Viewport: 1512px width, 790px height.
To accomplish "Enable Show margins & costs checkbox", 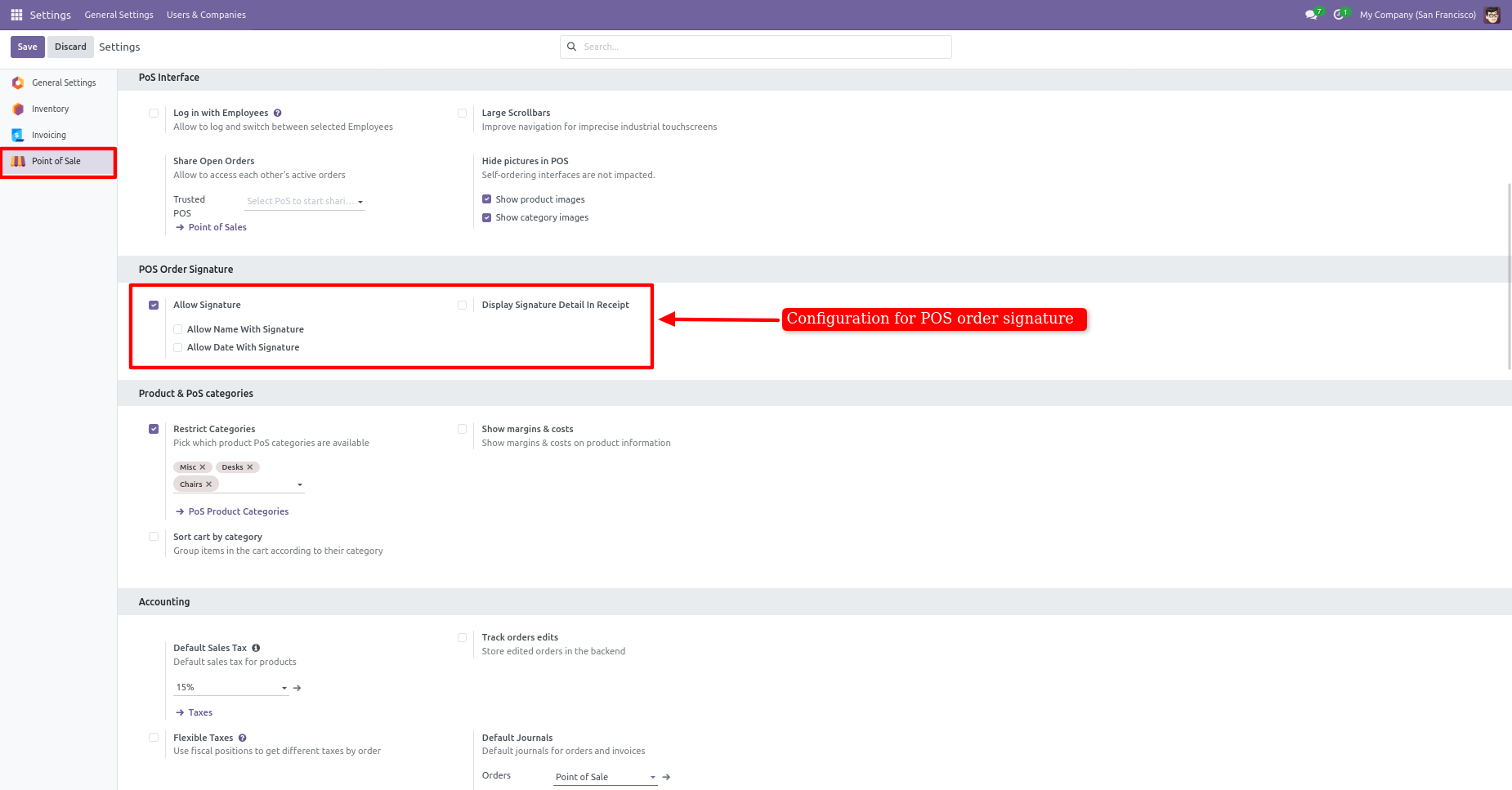I will coord(463,429).
